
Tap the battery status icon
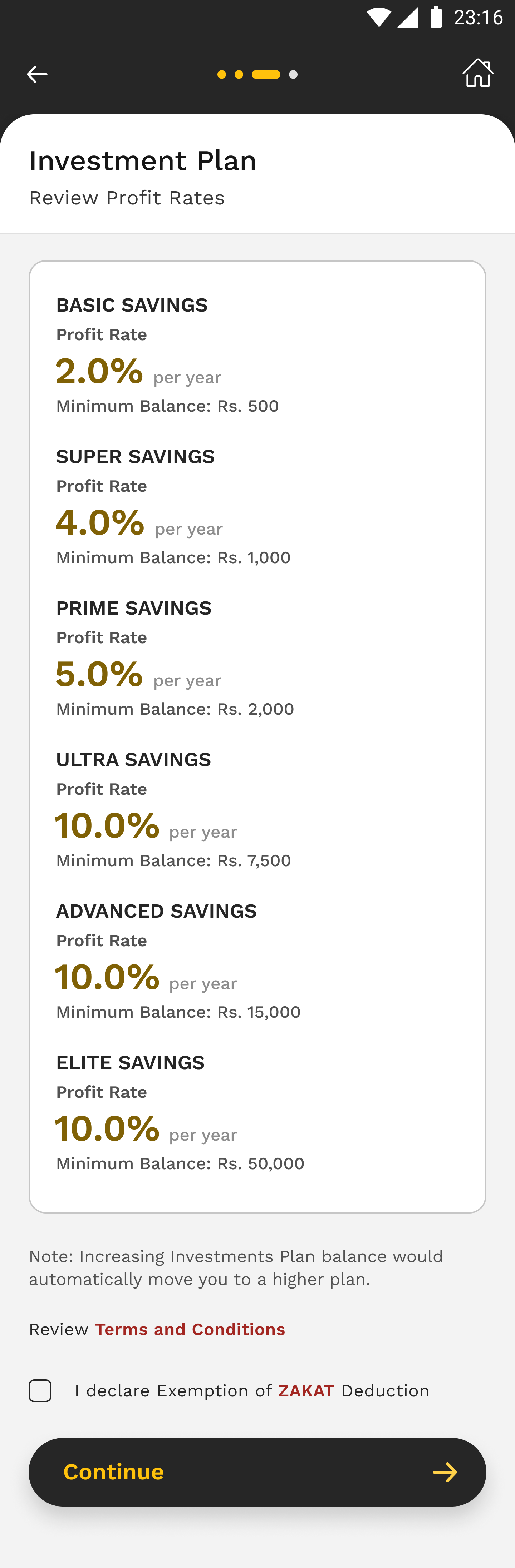point(436,17)
